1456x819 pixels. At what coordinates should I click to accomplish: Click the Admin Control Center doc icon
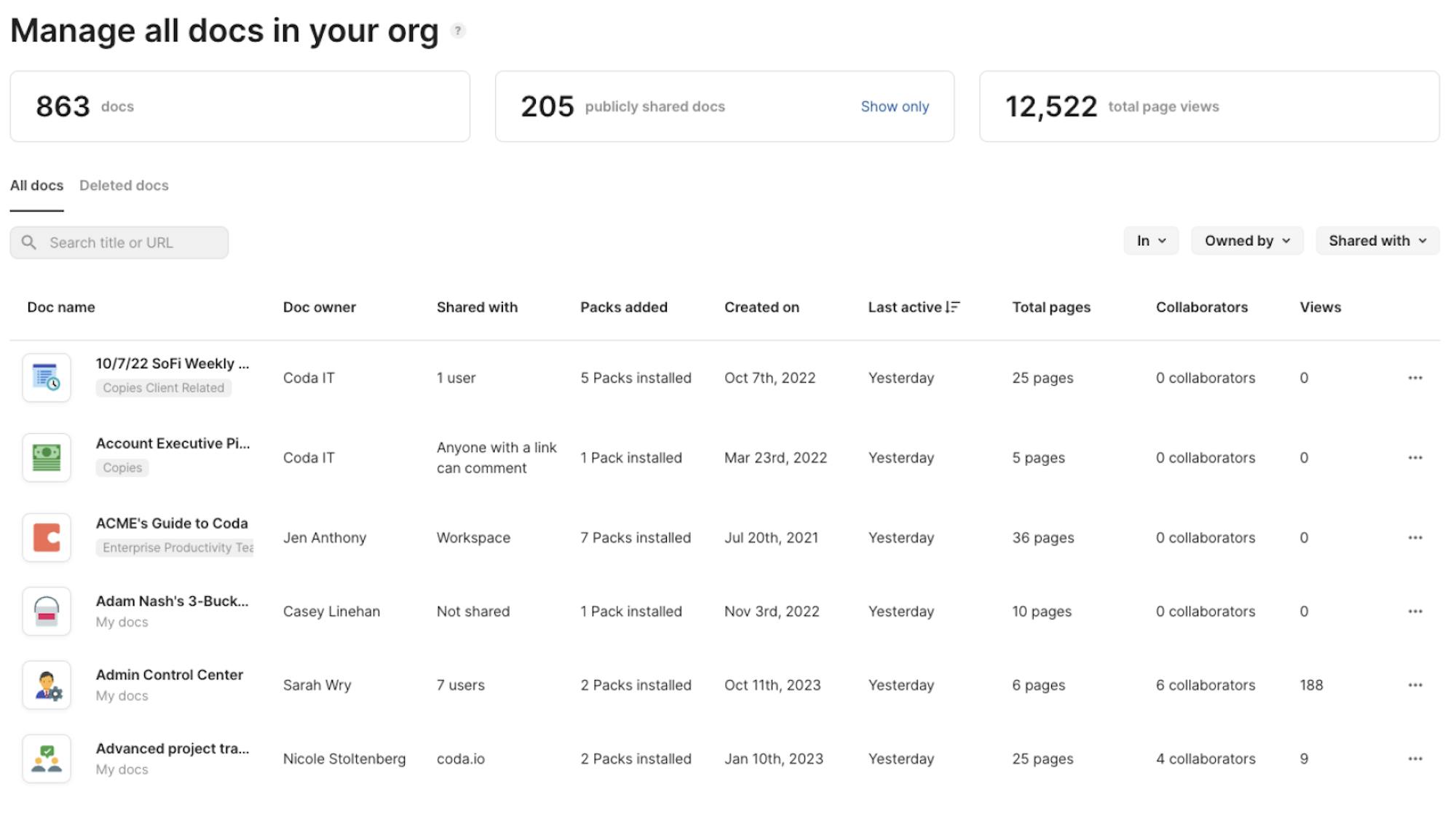pyautogui.click(x=47, y=685)
